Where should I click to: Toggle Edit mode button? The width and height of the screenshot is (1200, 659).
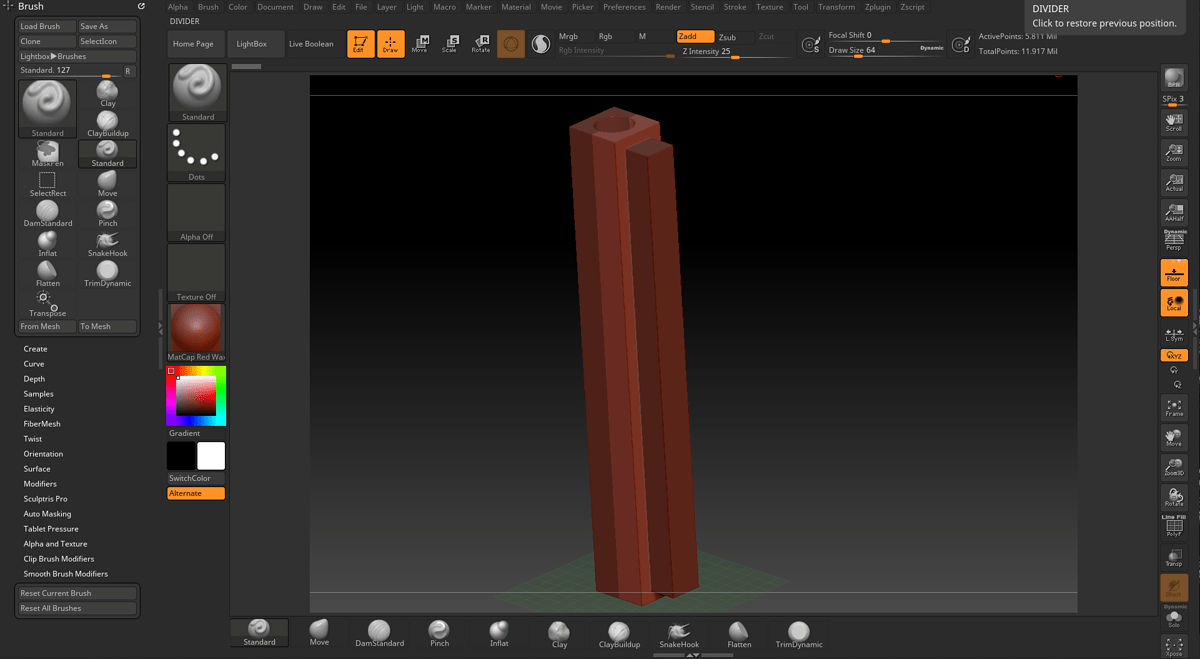(360, 44)
